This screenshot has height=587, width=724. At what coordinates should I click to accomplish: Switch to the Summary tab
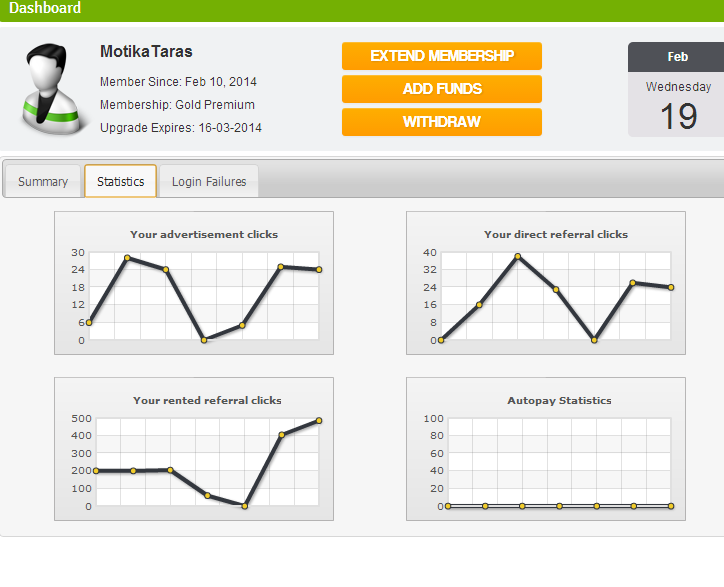click(x=43, y=182)
